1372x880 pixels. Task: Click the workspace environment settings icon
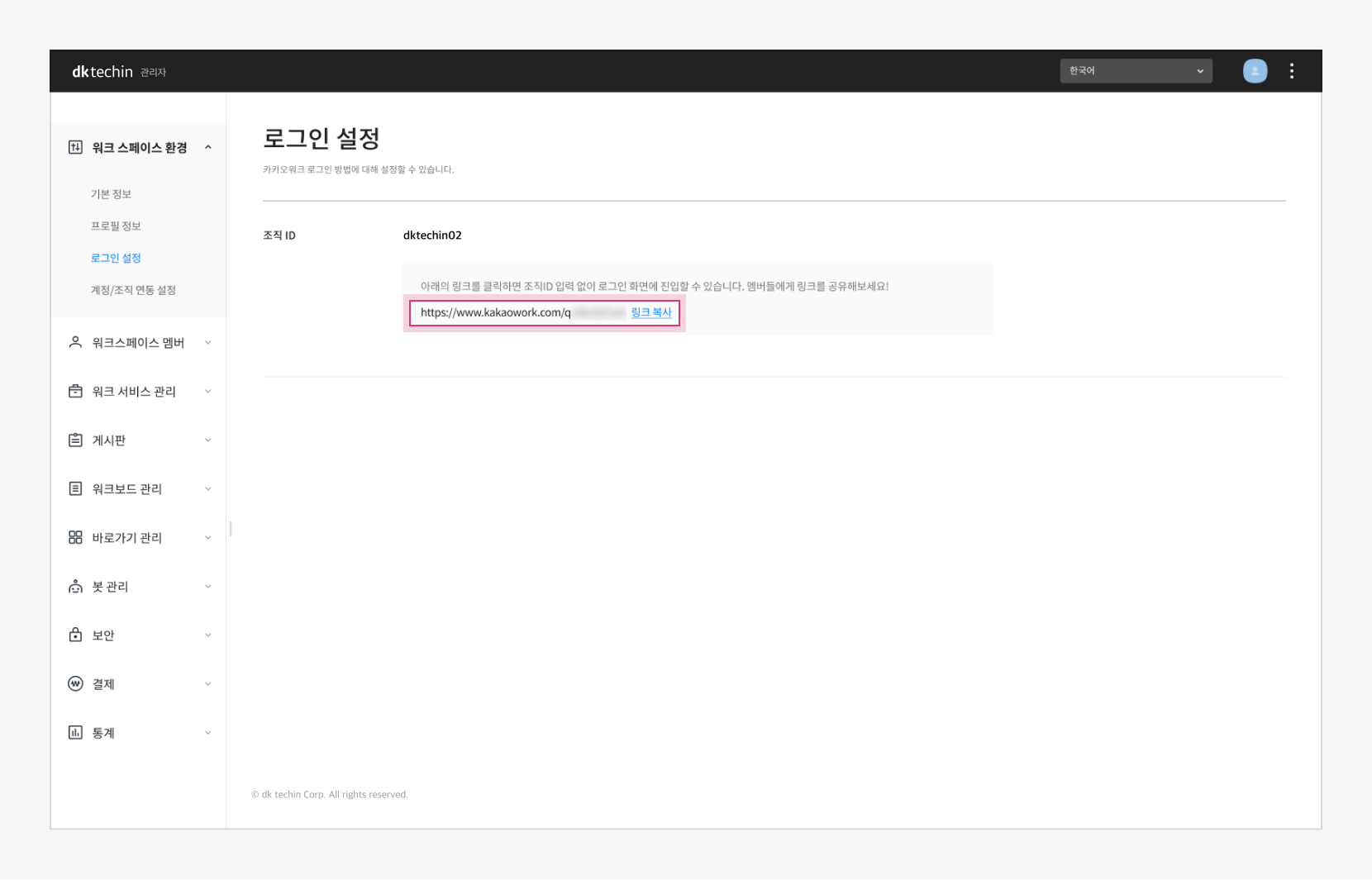pos(75,147)
